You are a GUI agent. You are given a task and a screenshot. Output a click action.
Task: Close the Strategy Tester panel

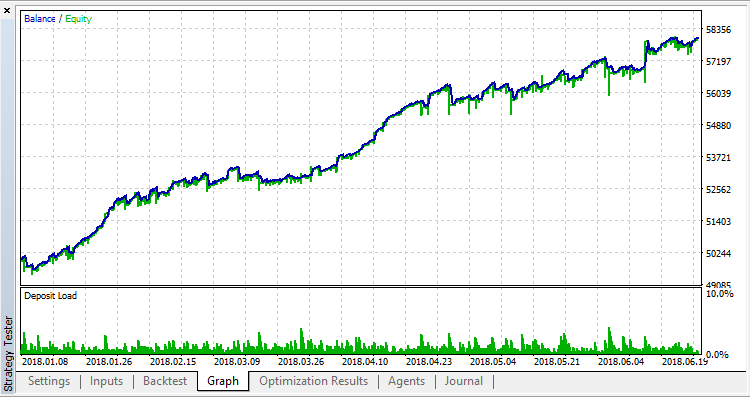click(x=7, y=11)
